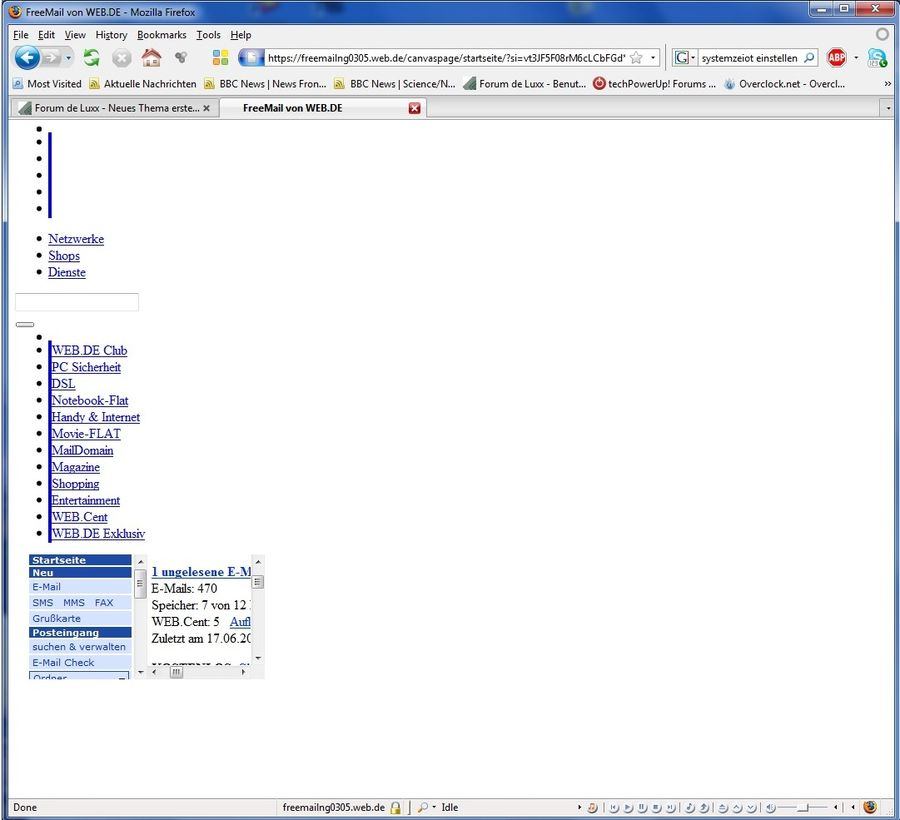Click the lock icon in the status bar
900x820 pixels.
pyautogui.click(x=395, y=807)
